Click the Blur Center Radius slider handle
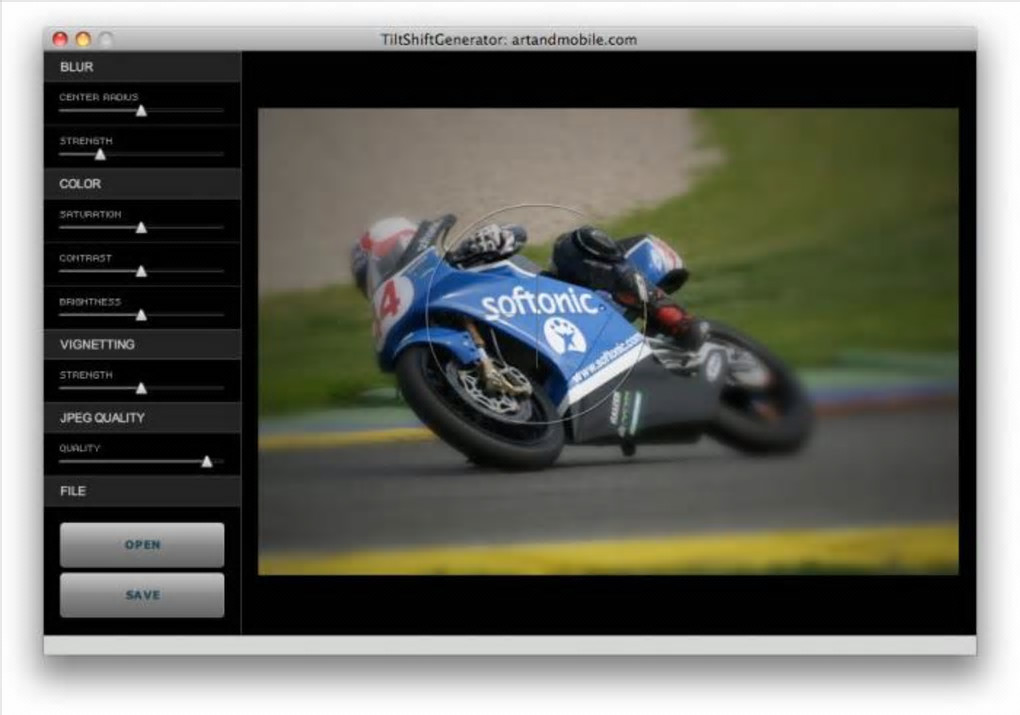The image size is (1020, 715). pyautogui.click(x=141, y=111)
